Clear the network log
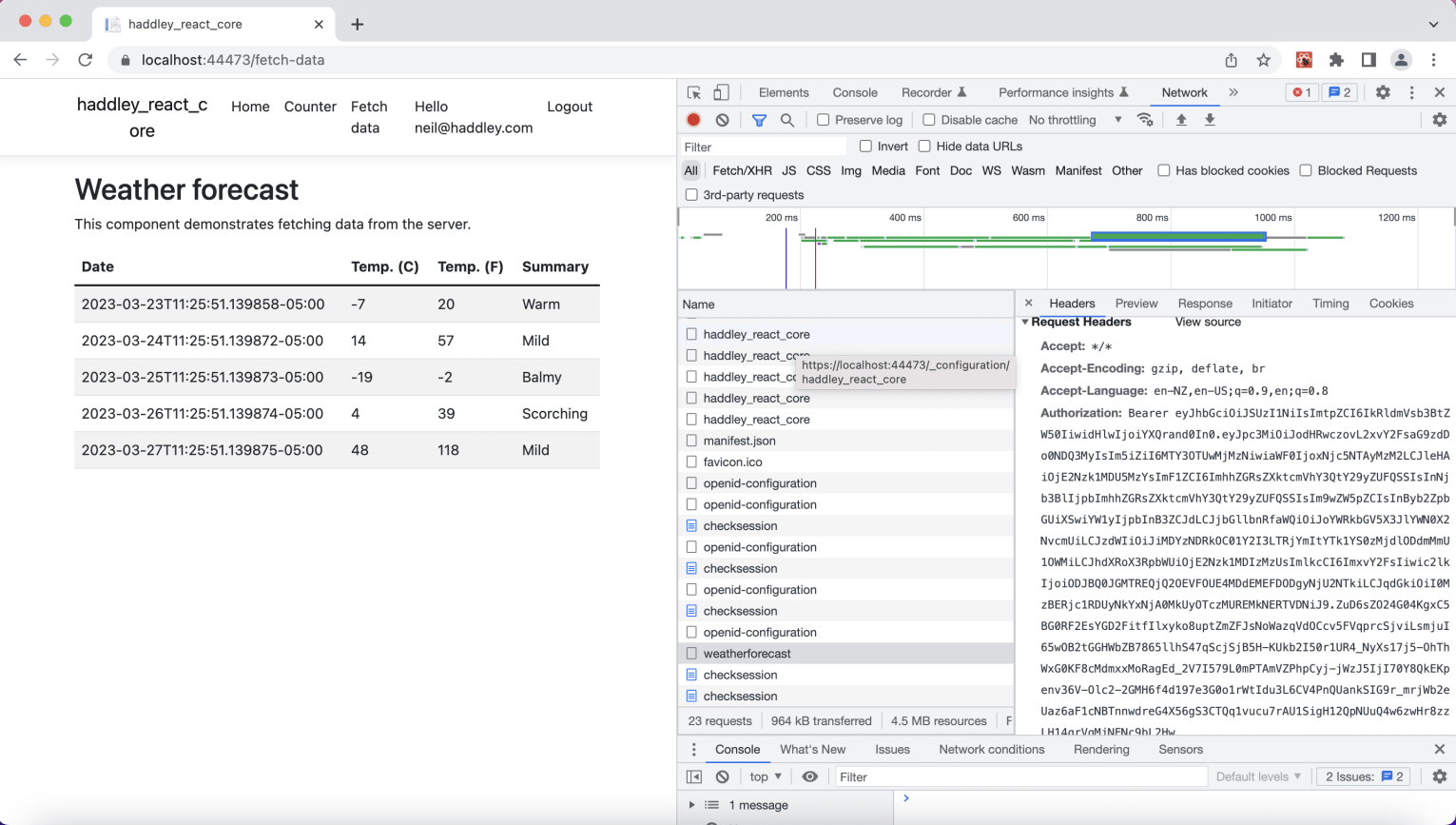Image resolution: width=1456 pixels, height=825 pixels. tap(723, 120)
